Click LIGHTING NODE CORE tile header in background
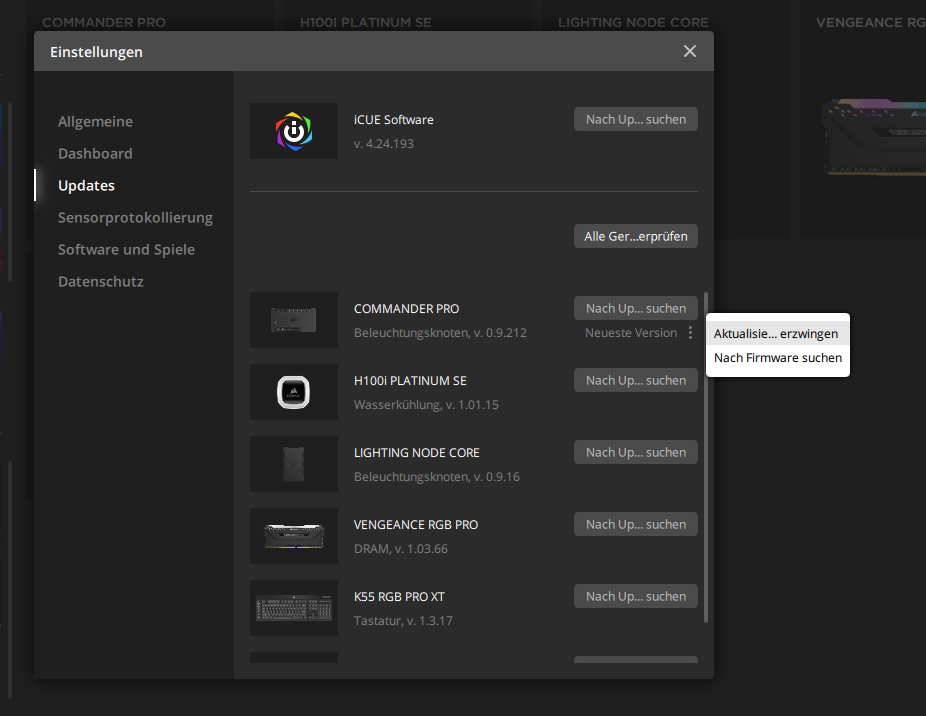The height and width of the screenshot is (716, 926). coord(633,22)
